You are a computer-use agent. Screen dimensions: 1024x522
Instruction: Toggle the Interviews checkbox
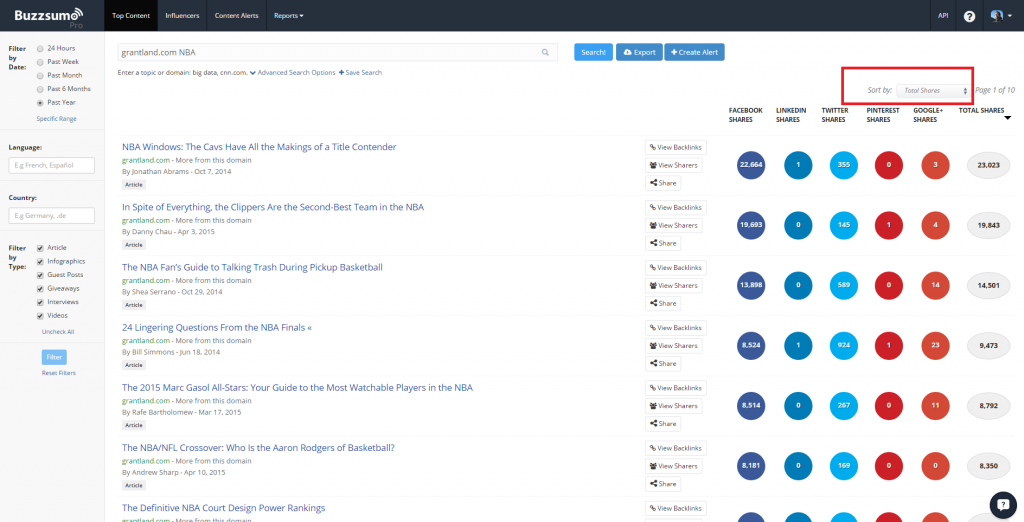(40, 302)
